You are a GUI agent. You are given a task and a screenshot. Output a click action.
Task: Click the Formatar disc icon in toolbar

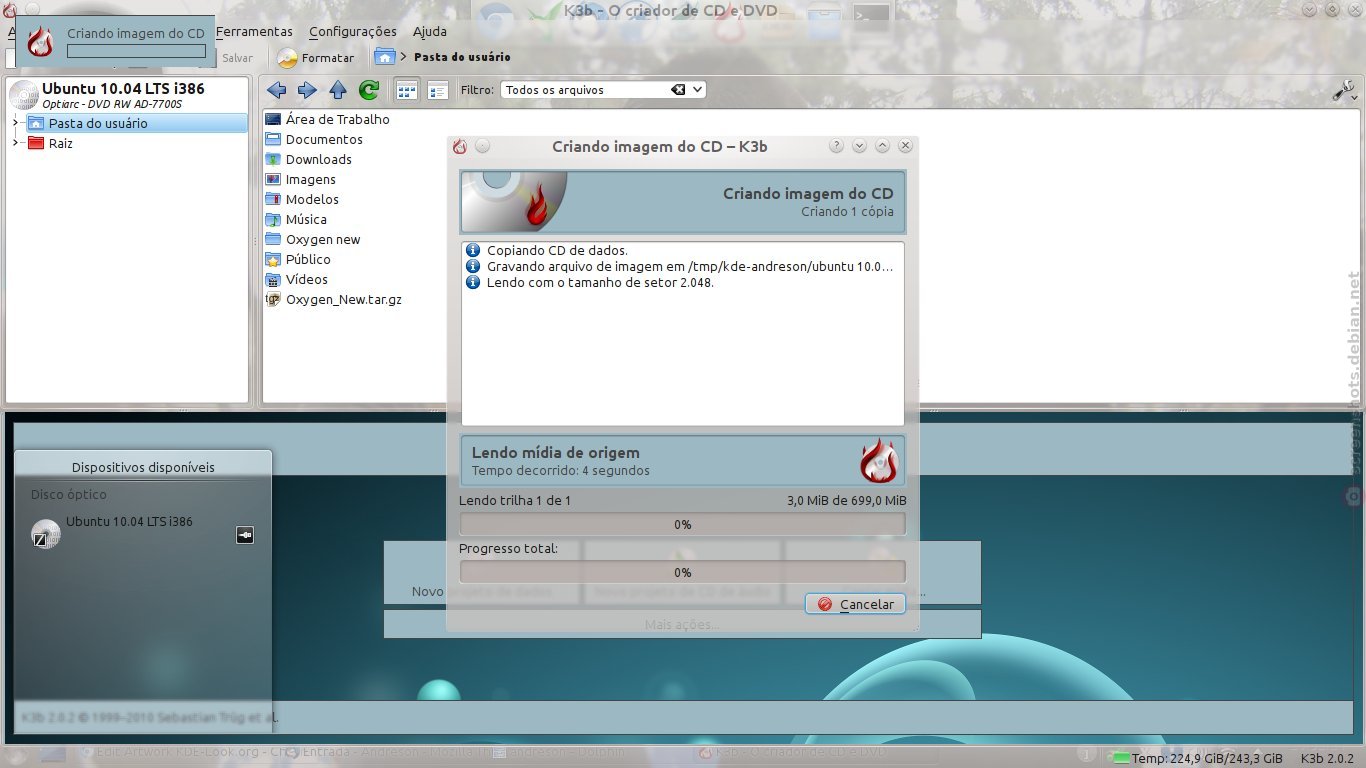point(287,58)
